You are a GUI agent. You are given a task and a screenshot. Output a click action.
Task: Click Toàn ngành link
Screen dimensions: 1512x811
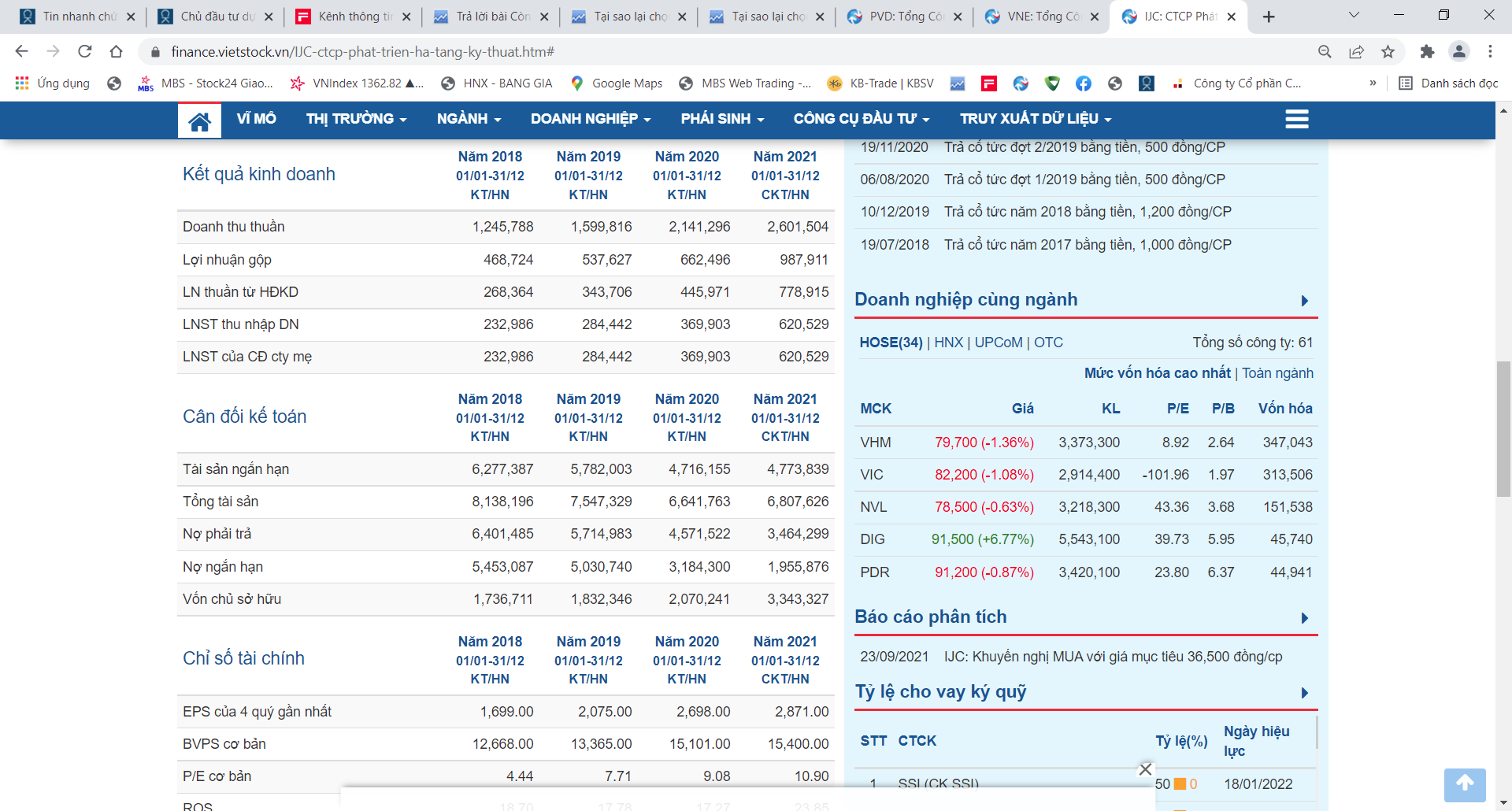pos(1277,373)
